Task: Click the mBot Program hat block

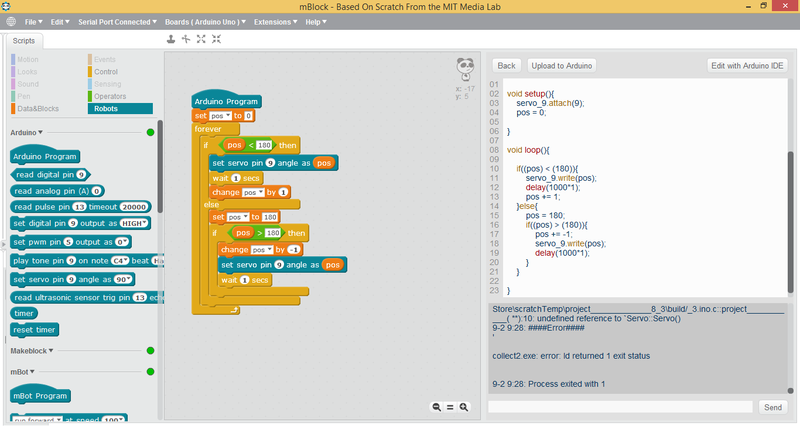Action: point(40,394)
